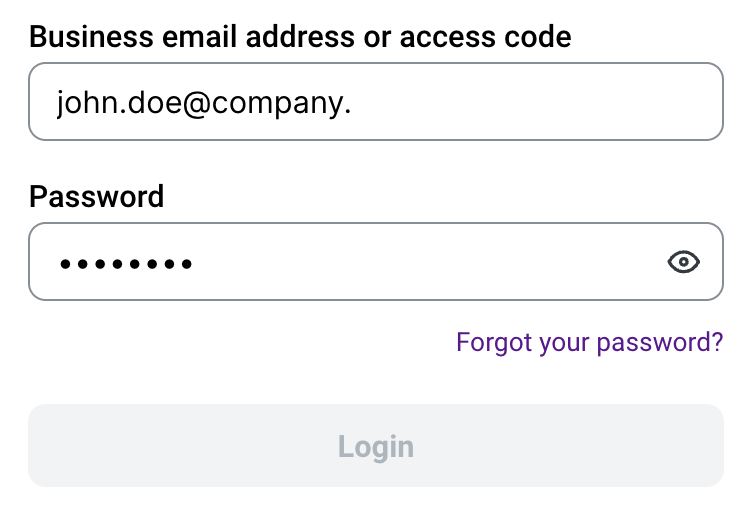The image size is (756, 516).
Task: Reveal hidden password characters
Action: tap(683, 262)
